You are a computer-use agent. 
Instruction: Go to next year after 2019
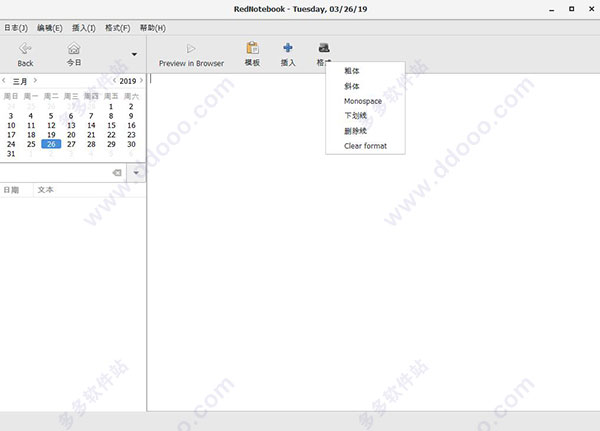(x=142, y=80)
